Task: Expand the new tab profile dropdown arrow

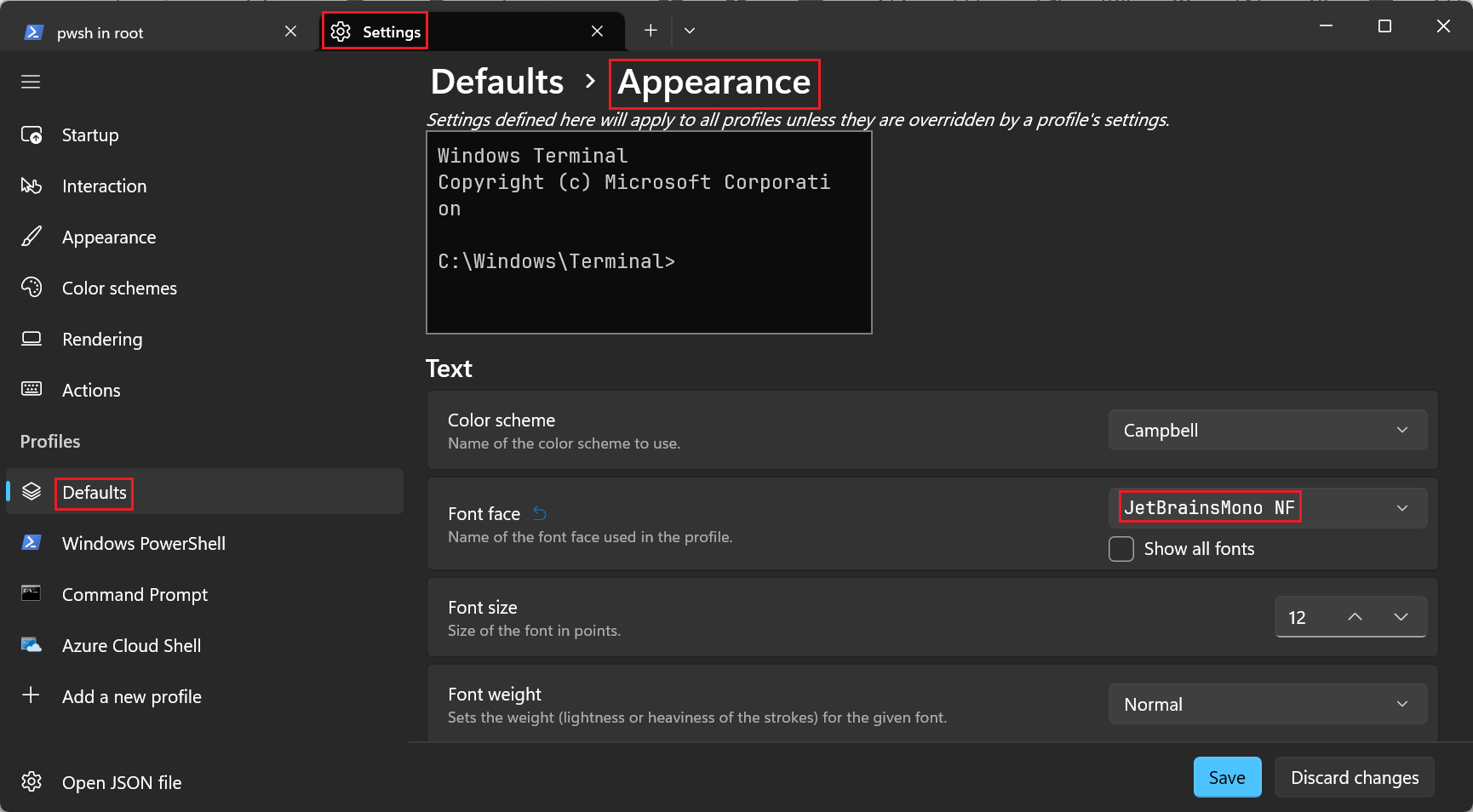Action: click(x=690, y=31)
